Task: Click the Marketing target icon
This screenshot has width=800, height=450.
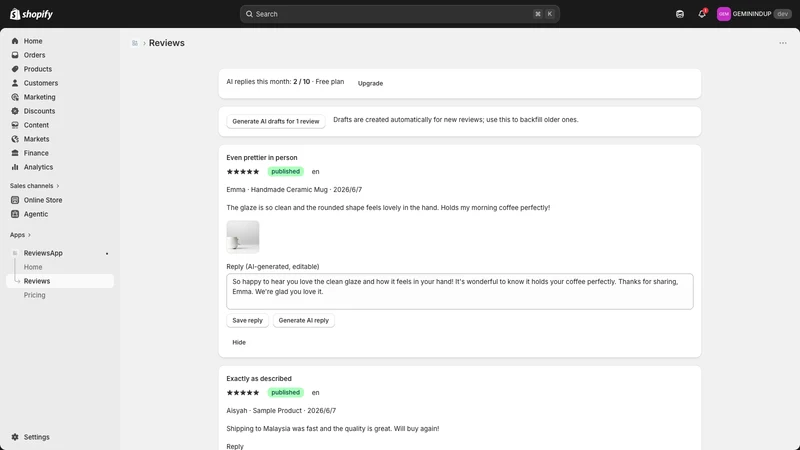Action: point(15,97)
